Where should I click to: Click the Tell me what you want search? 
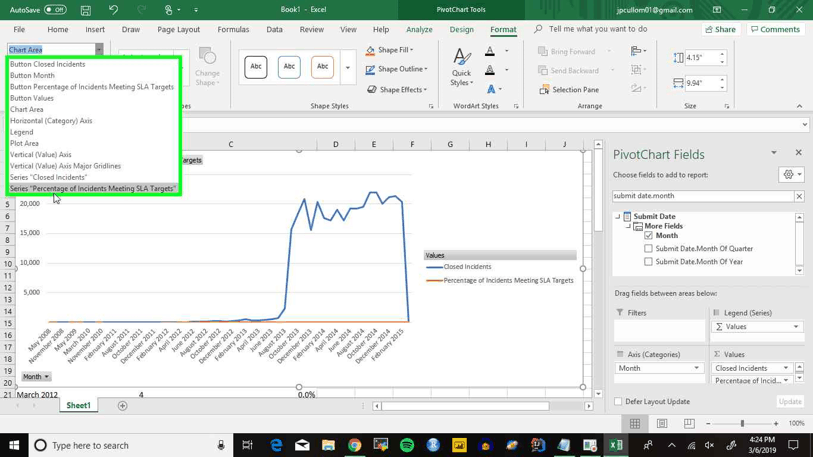tap(591, 29)
